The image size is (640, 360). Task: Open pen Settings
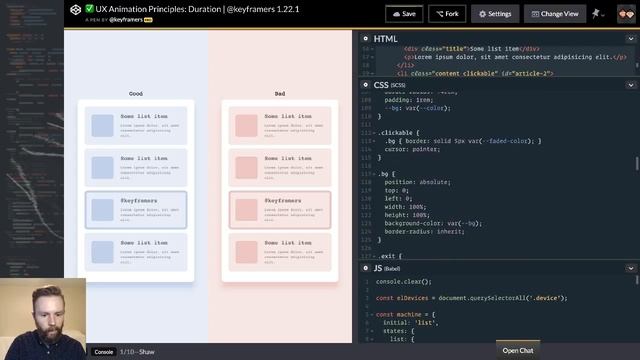(495, 14)
